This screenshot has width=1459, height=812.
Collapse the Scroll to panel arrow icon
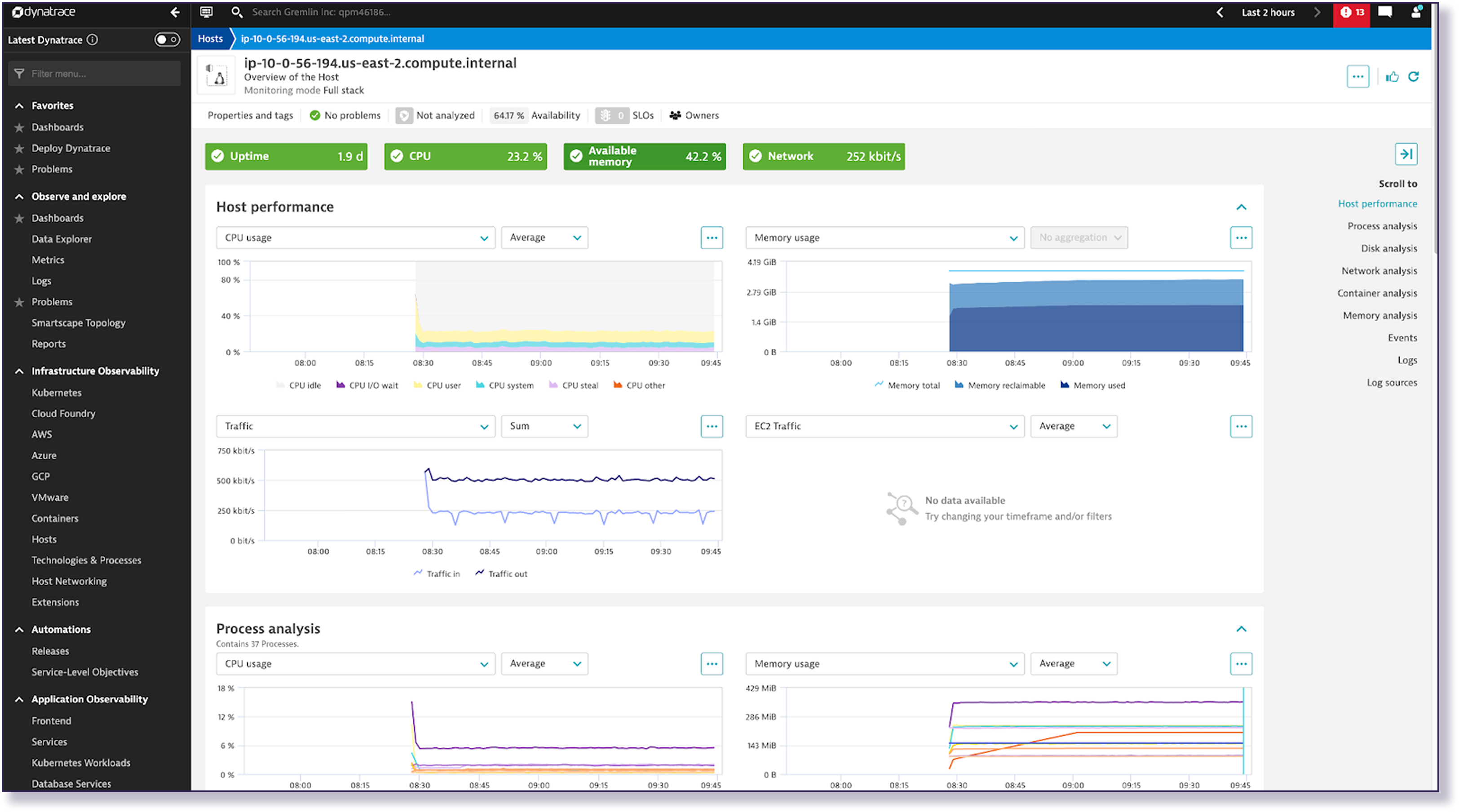tap(1406, 154)
